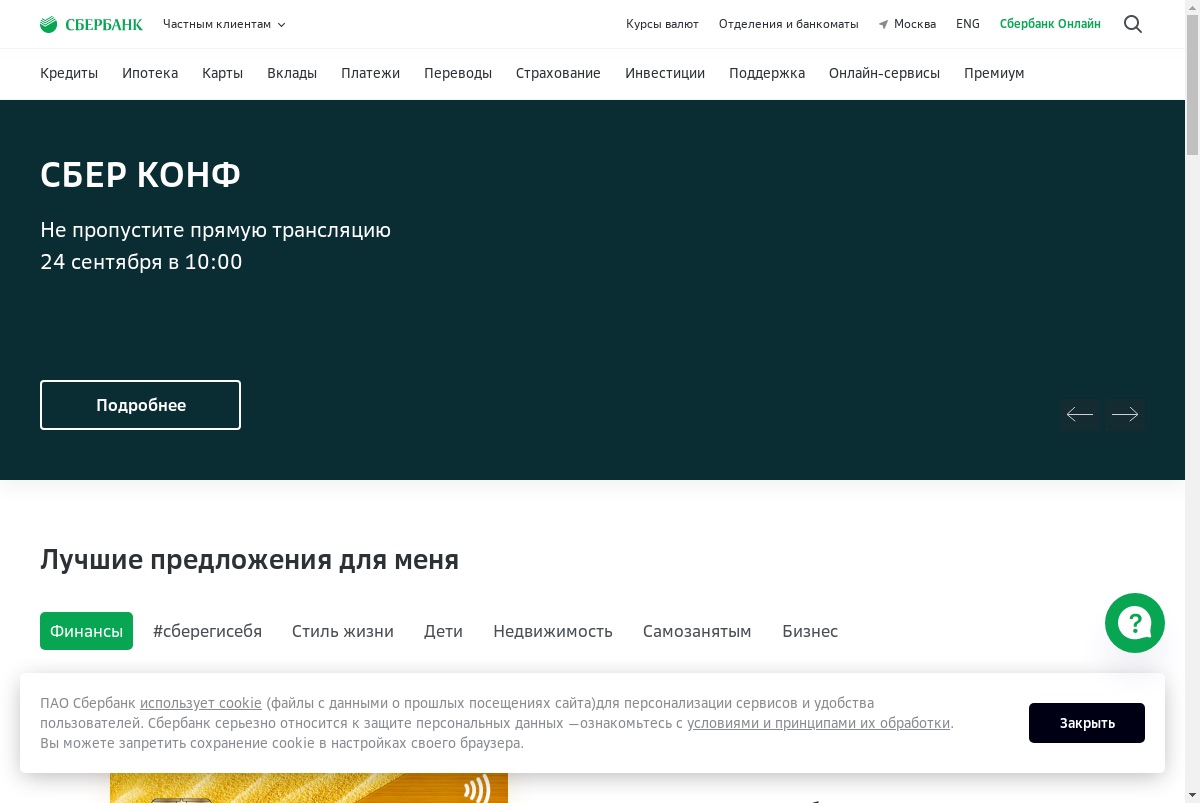Close the cookie notice with Закрыть
The width and height of the screenshot is (1200, 803).
click(1087, 723)
